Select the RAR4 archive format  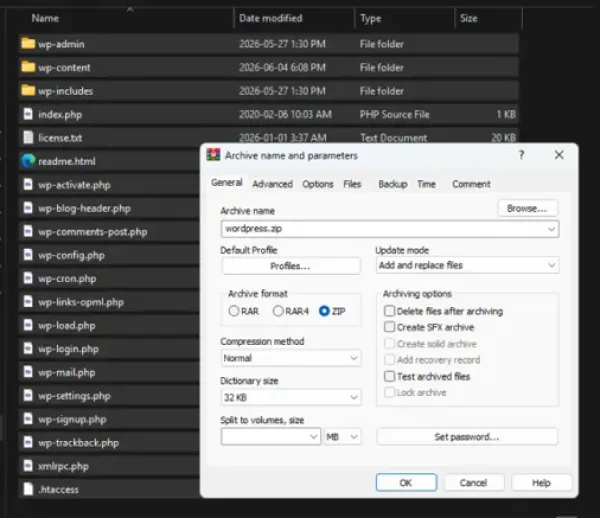coord(278,311)
